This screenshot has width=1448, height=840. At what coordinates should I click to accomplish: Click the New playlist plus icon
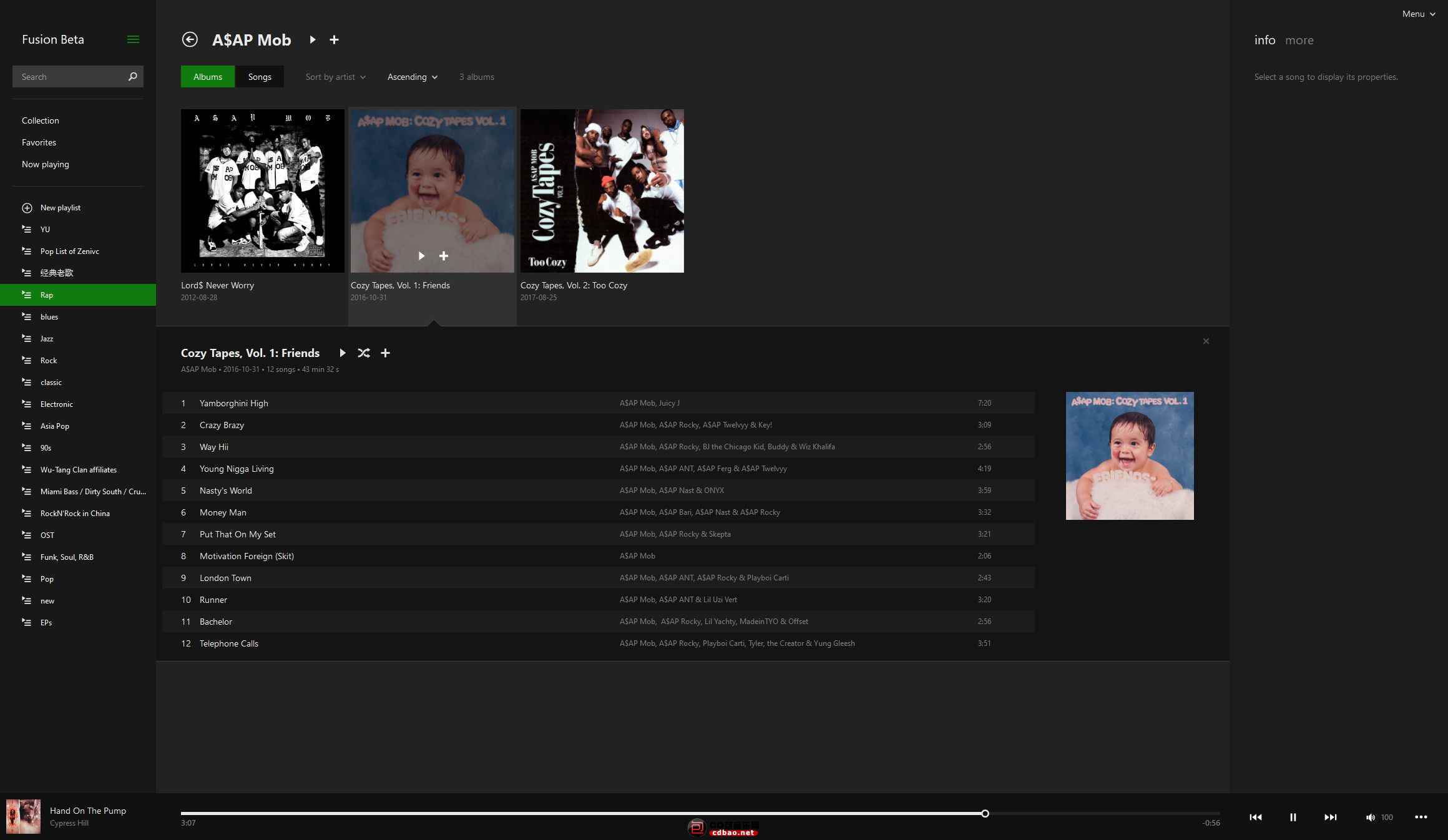pos(27,208)
